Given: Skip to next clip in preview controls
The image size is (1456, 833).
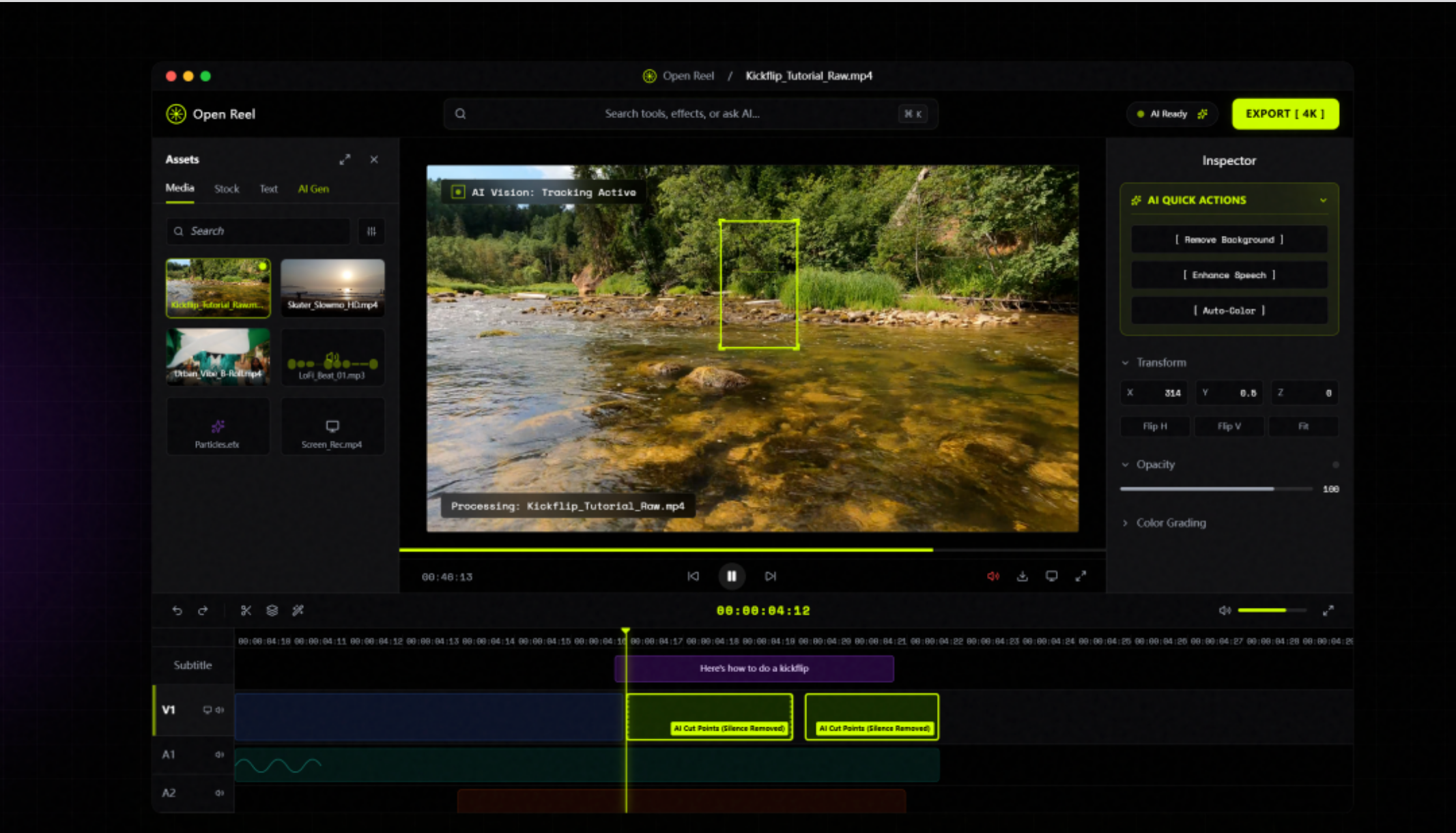Looking at the screenshot, I should 771,576.
